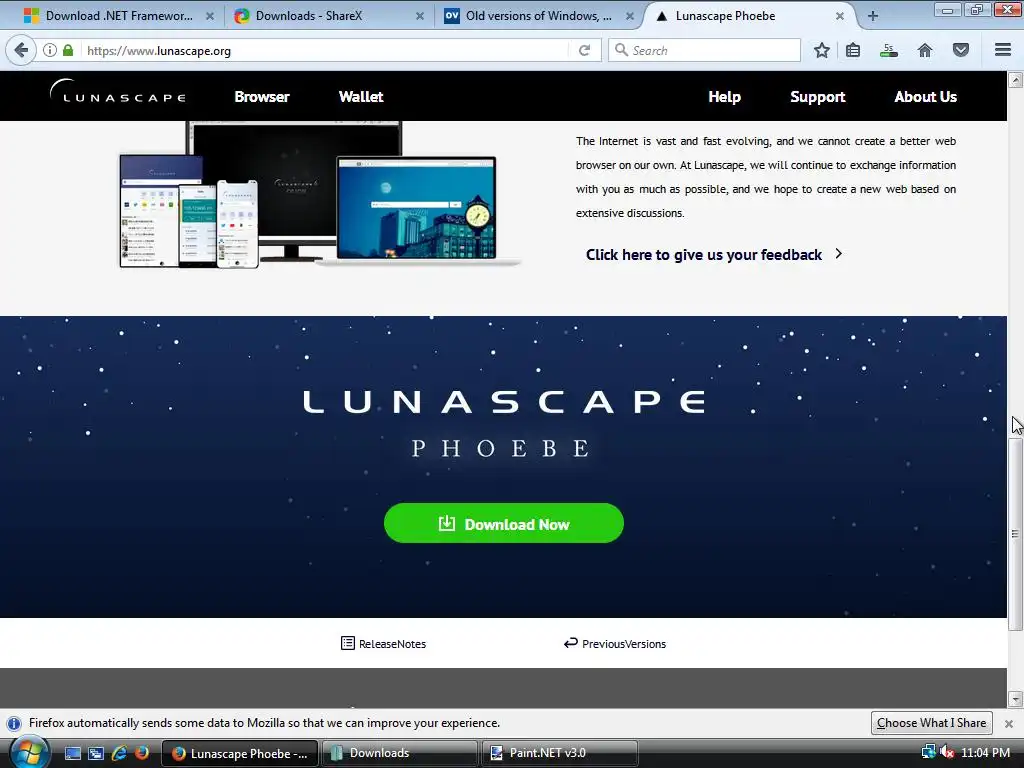Click 'Click here to give us your feedback' link
1024x768 pixels.
coord(703,255)
